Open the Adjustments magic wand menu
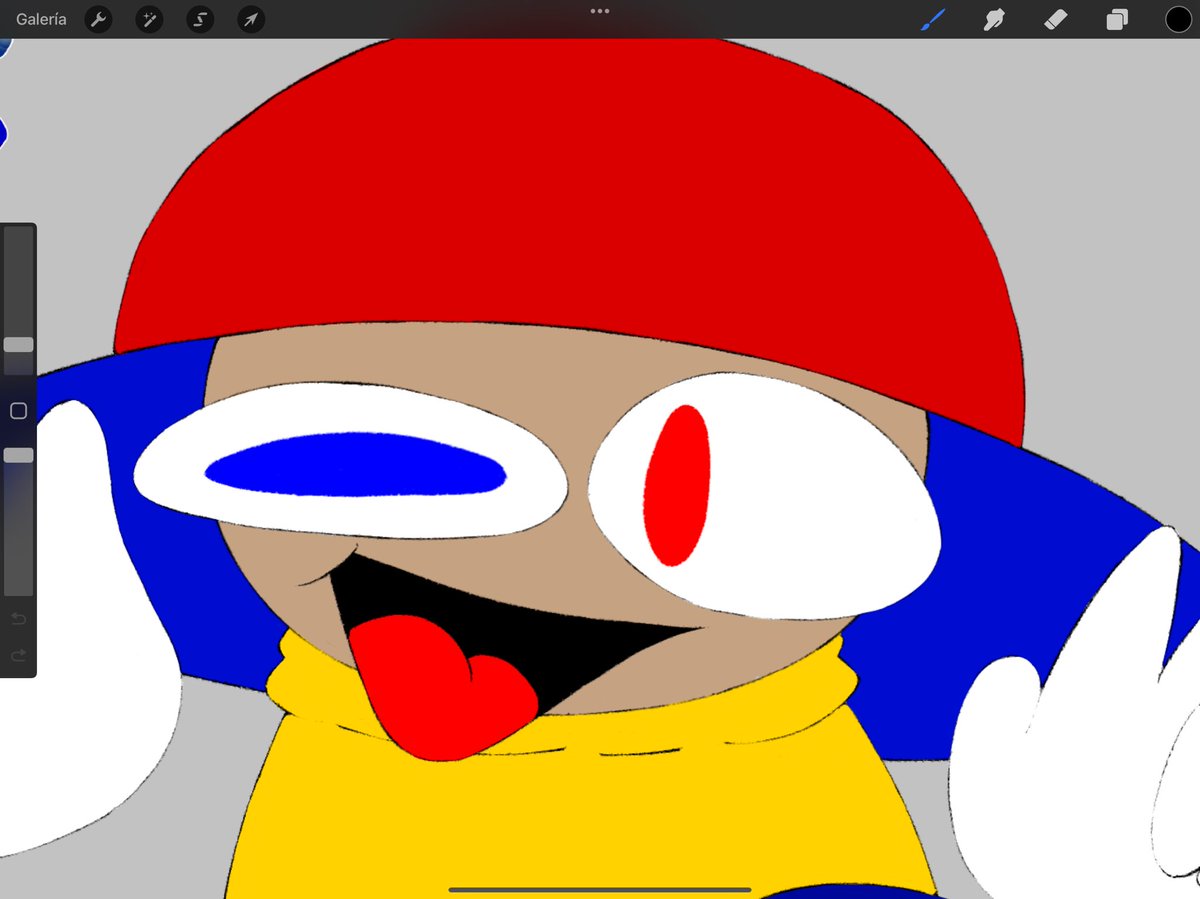1200x899 pixels. coord(149,19)
